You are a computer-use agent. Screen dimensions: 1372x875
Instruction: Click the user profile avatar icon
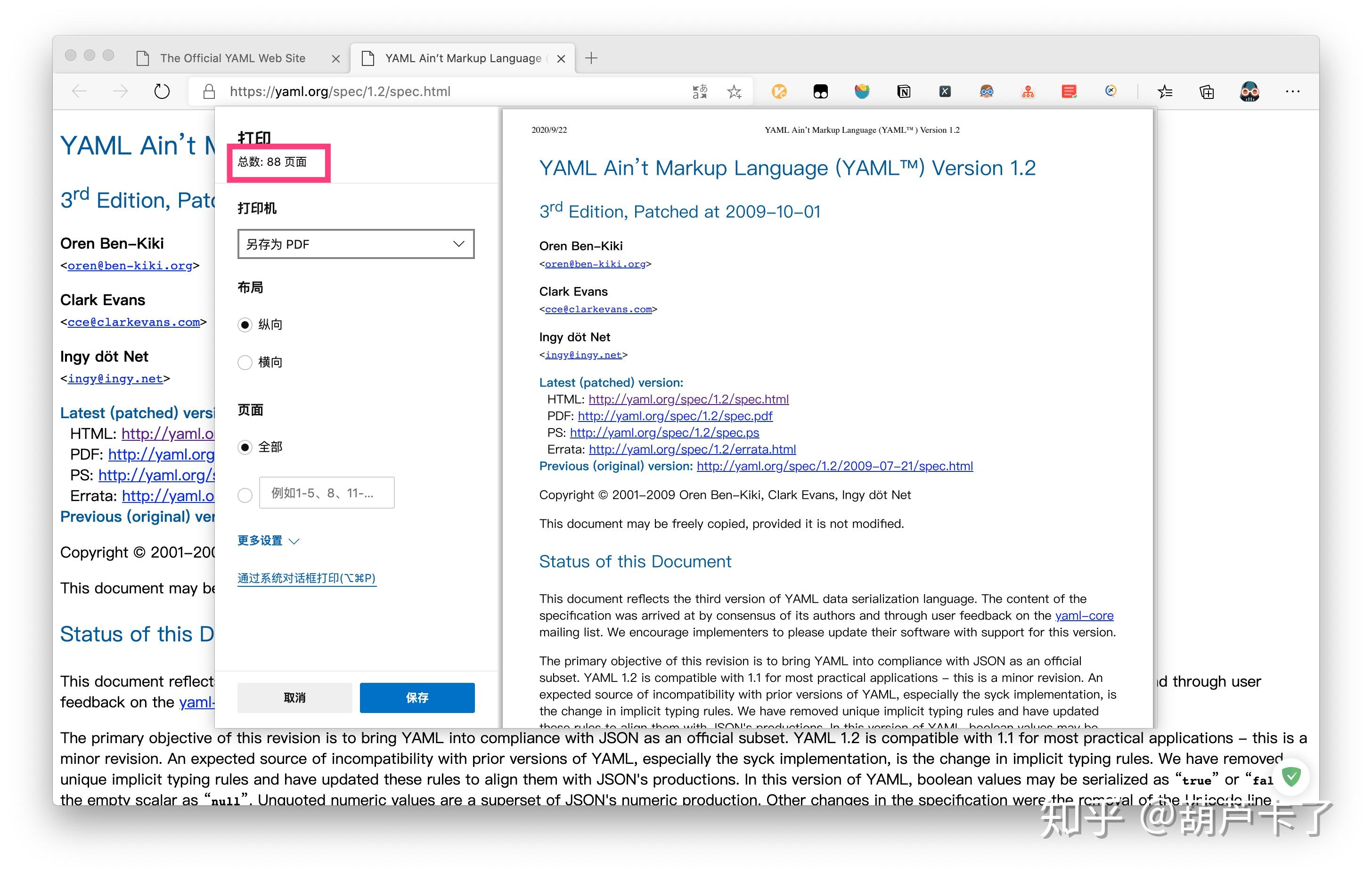[x=1249, y=91]
